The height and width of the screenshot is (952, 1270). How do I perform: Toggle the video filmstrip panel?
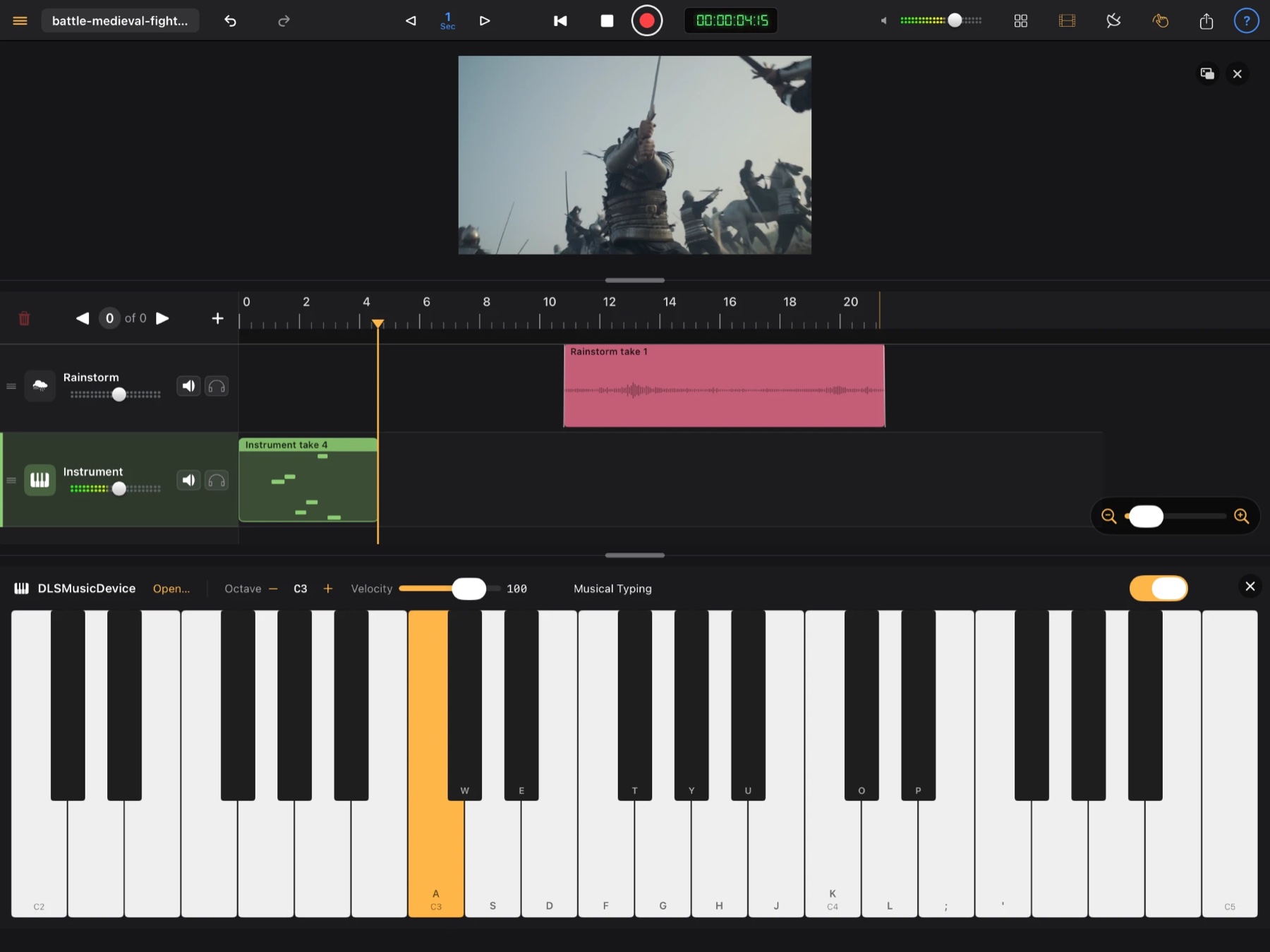tap(1067, 20)
